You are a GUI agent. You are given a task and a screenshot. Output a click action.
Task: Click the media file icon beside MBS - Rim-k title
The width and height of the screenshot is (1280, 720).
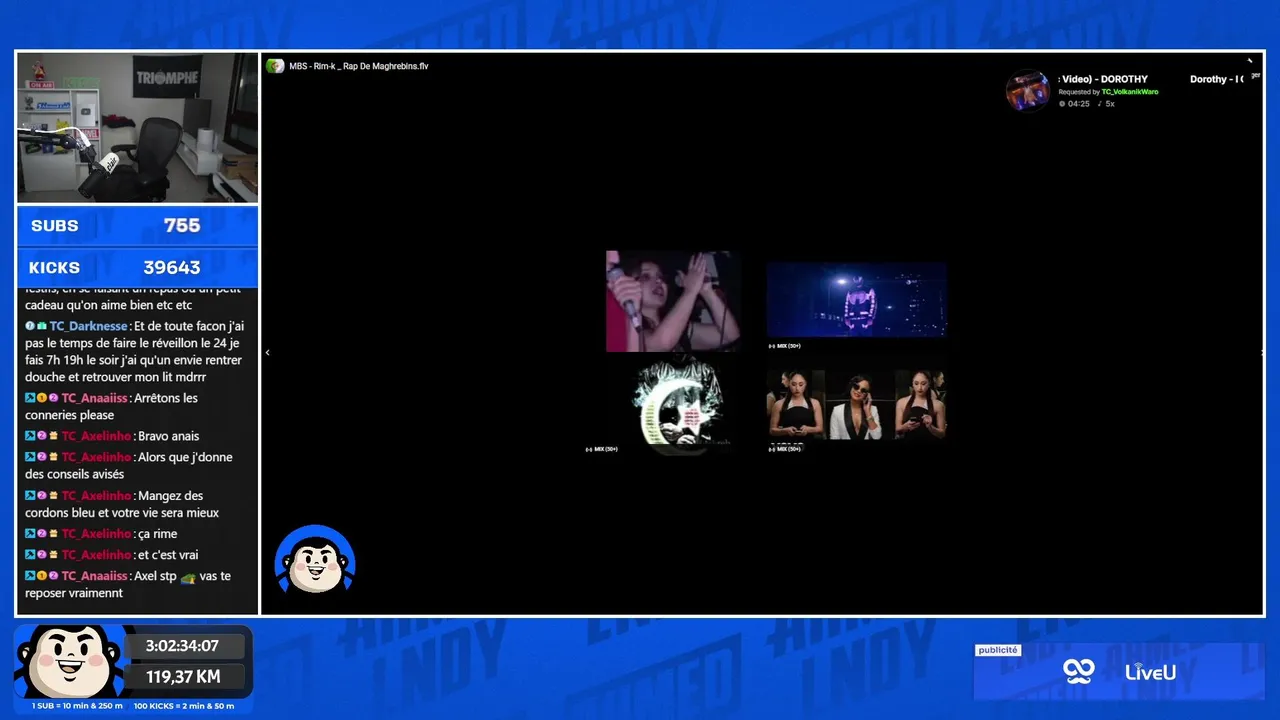pos(275,66)
